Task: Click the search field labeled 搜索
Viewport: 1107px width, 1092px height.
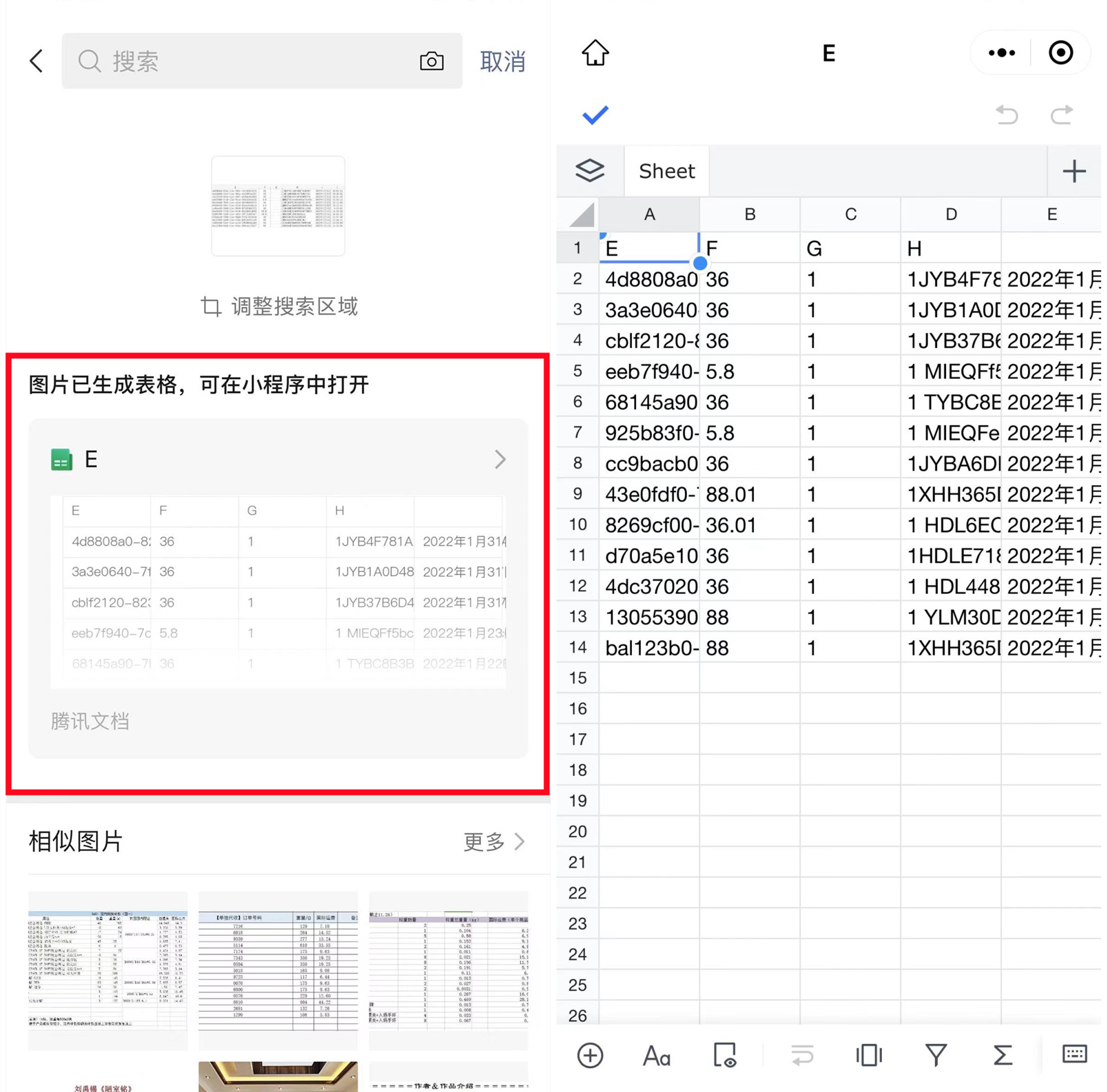Action: tap(262, 61)
